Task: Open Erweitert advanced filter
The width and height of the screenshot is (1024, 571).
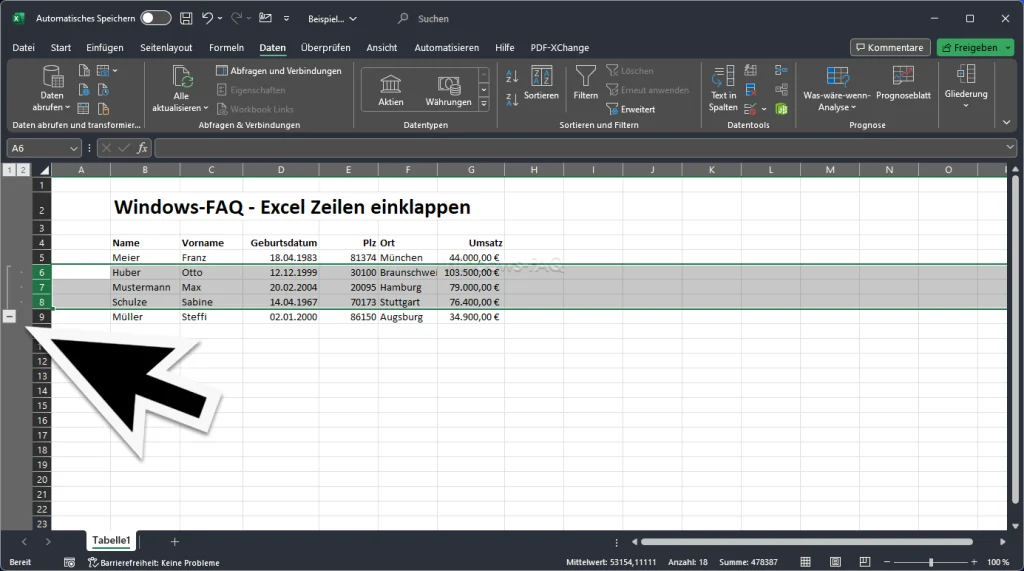Action: (x=631, y=109)
